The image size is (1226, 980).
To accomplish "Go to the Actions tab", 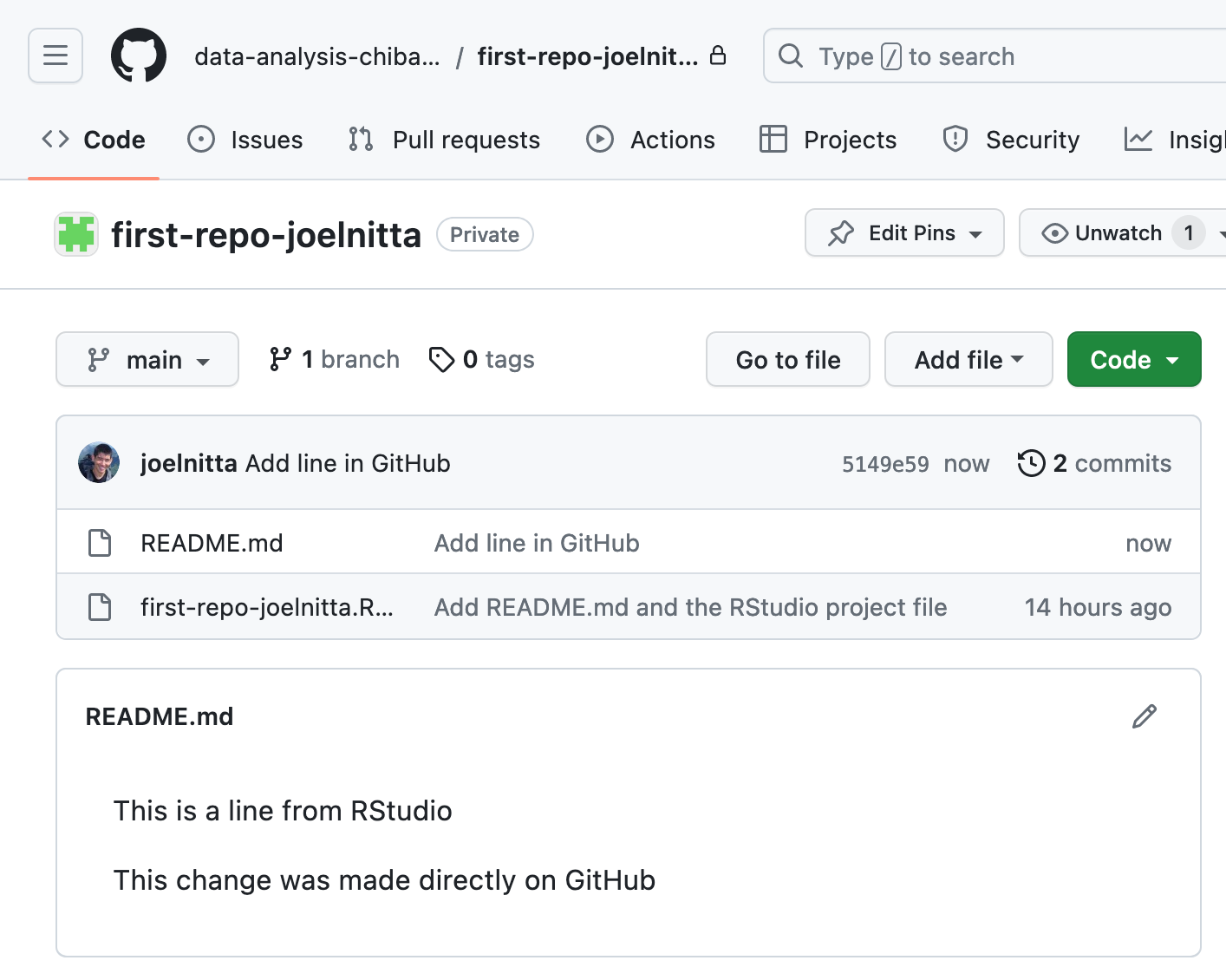I will (x=650, y=140).
